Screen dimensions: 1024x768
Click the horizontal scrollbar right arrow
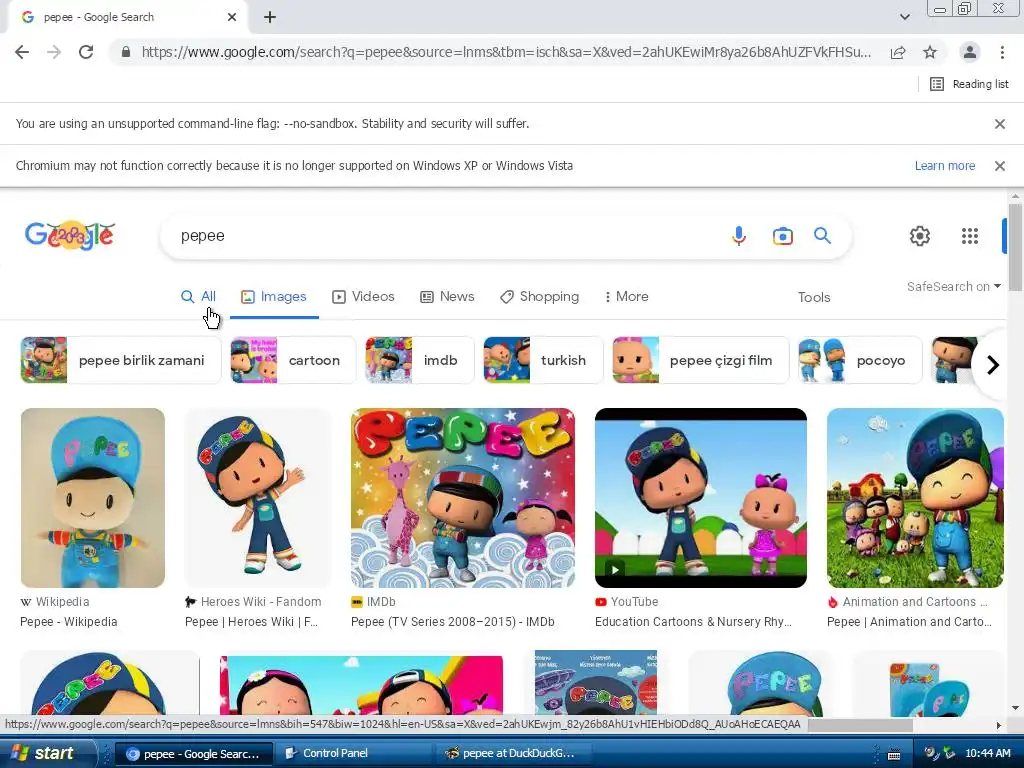(998, 725)
